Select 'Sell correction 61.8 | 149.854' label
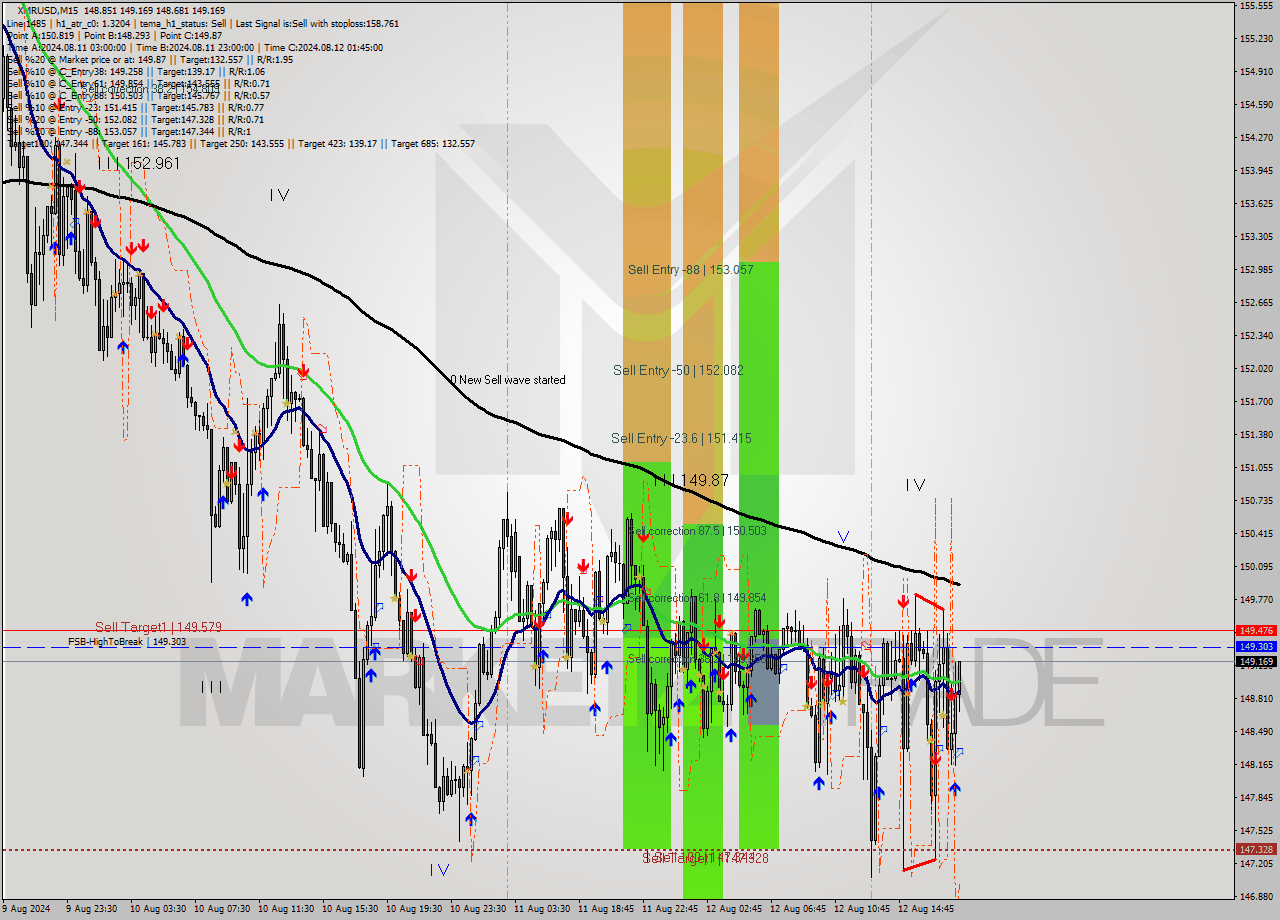Viewport: 1280px width, 920px height. pyautogui.click(x=697, y=598)
